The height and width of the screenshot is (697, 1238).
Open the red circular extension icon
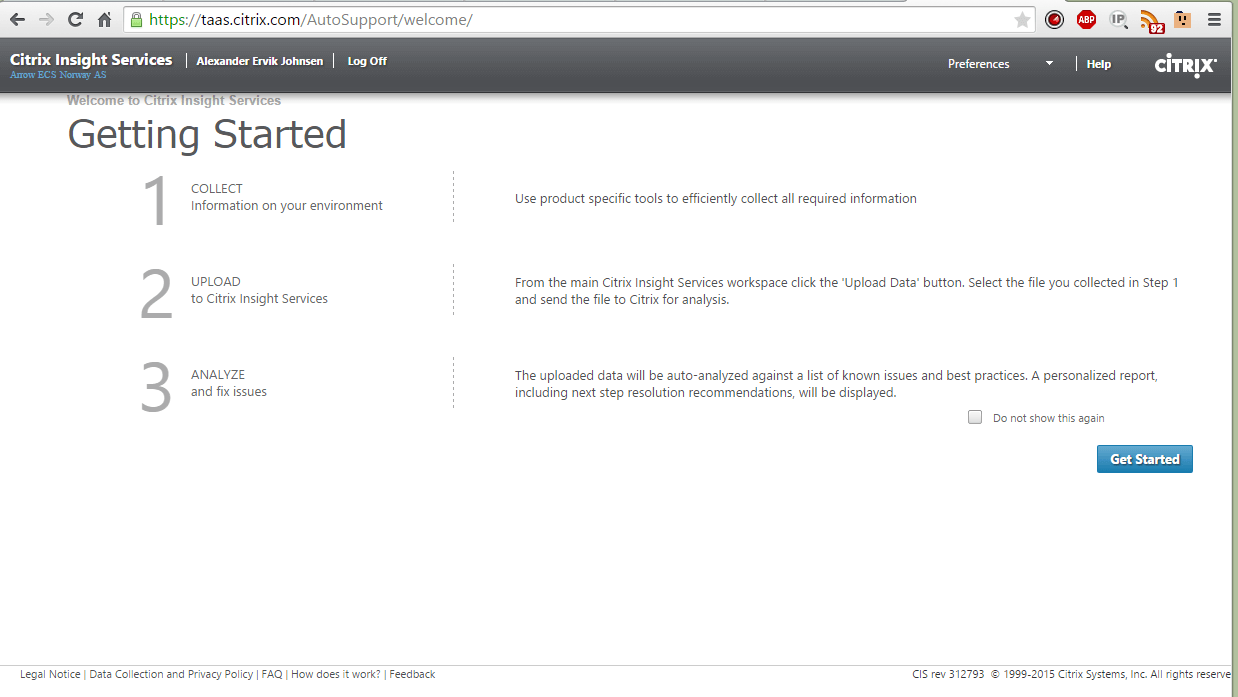(1054, 19)
